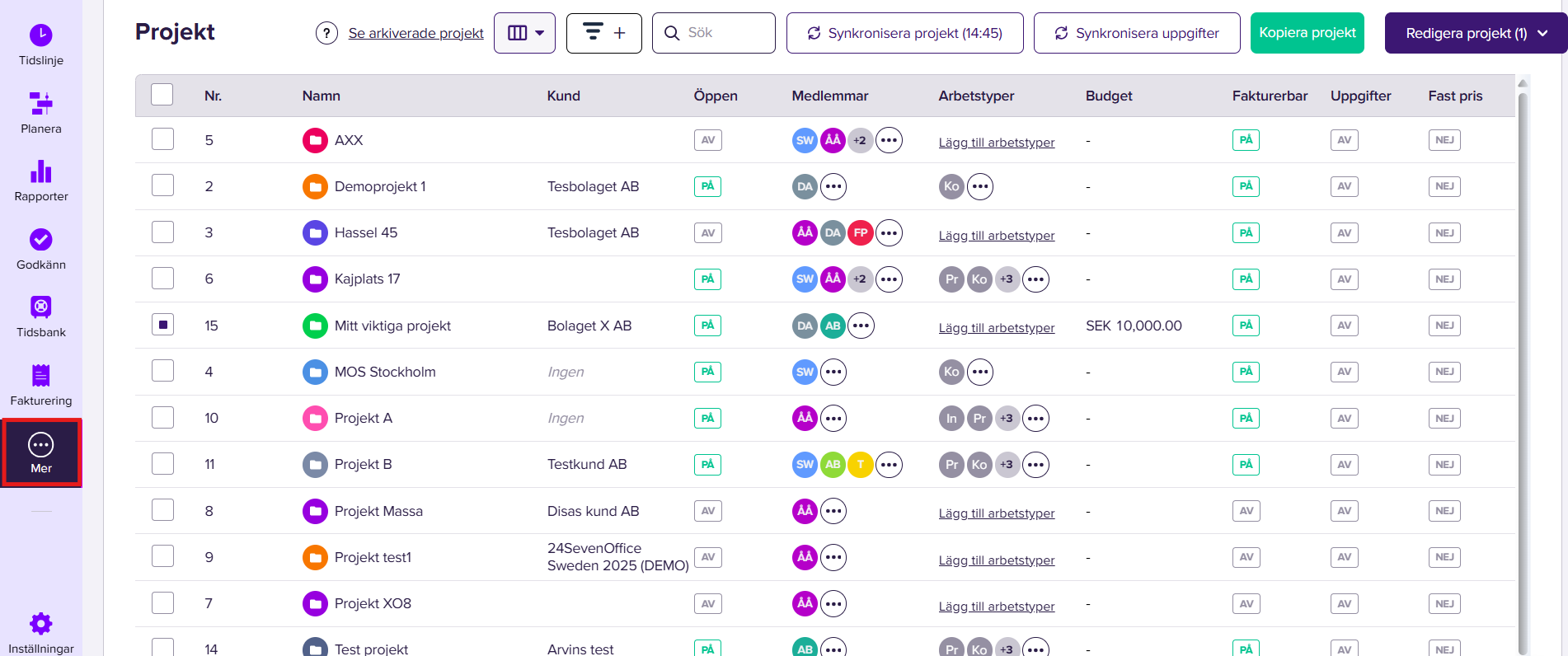Open the Tidsbank icon
This screenshot has height=656, width=1568.
[x=40, y=307]
